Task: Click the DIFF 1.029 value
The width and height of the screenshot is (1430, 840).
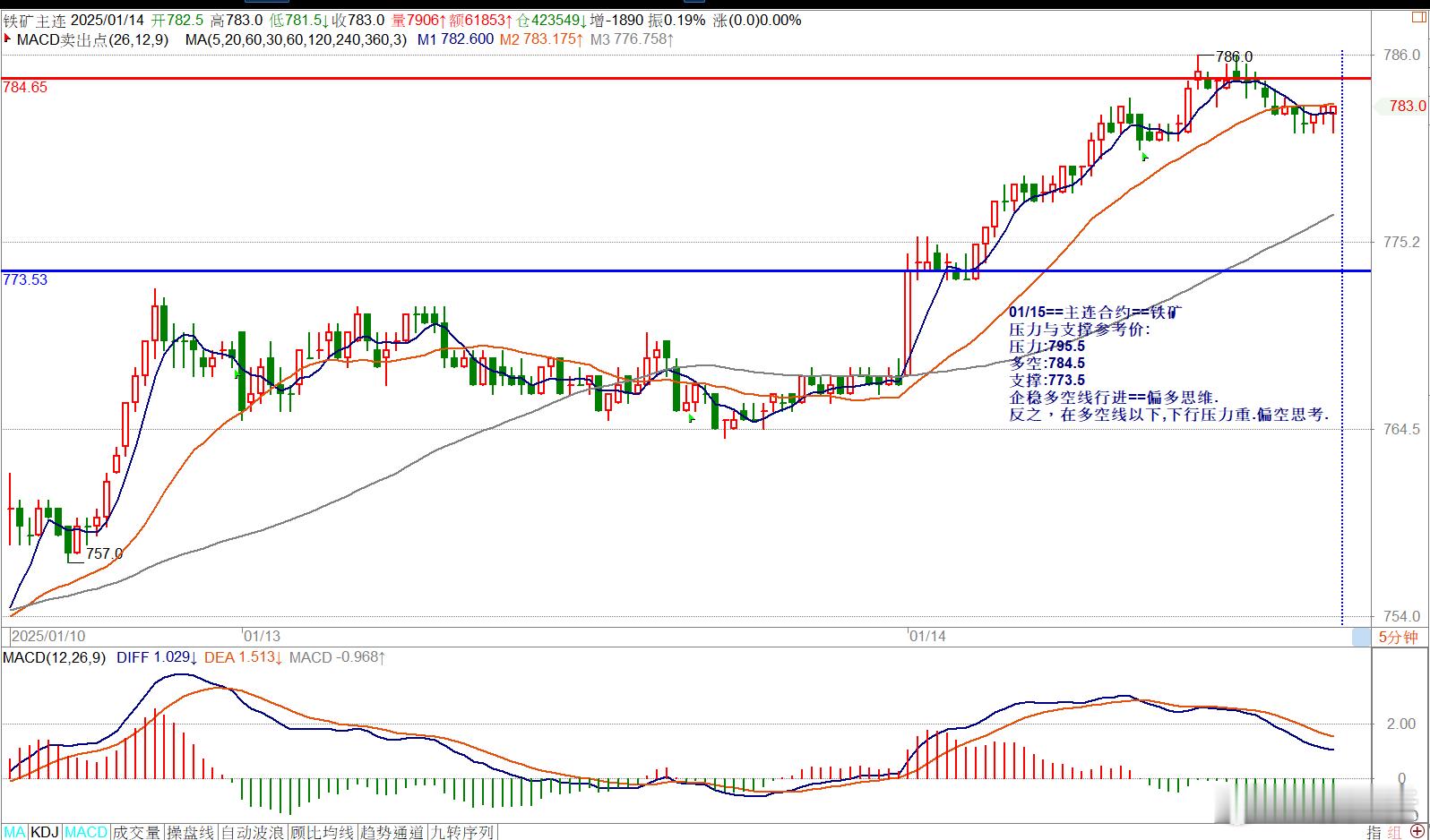Action: (157, 657)
